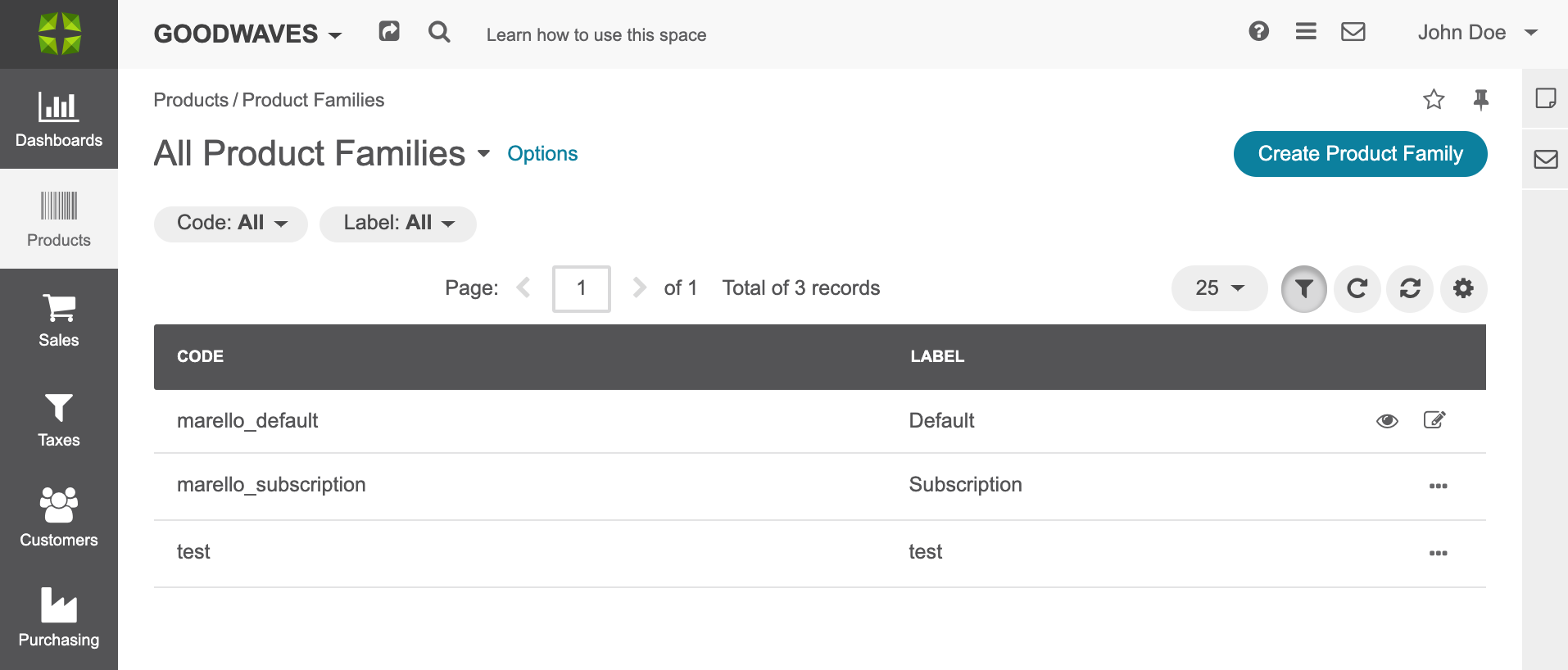
Task: Refresh the grid
Action: (x=1357, y=289)
